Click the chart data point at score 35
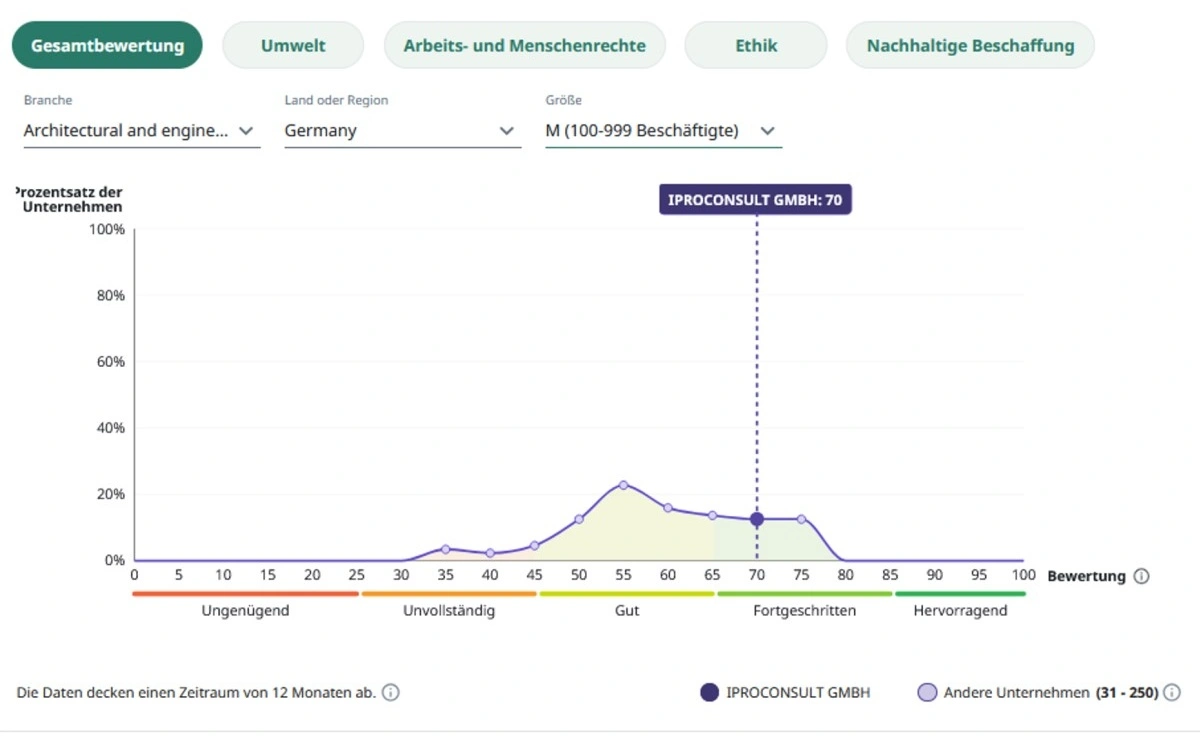This screenshot has width=1200, height=736. pyautogui.click(x=445, y=549)
